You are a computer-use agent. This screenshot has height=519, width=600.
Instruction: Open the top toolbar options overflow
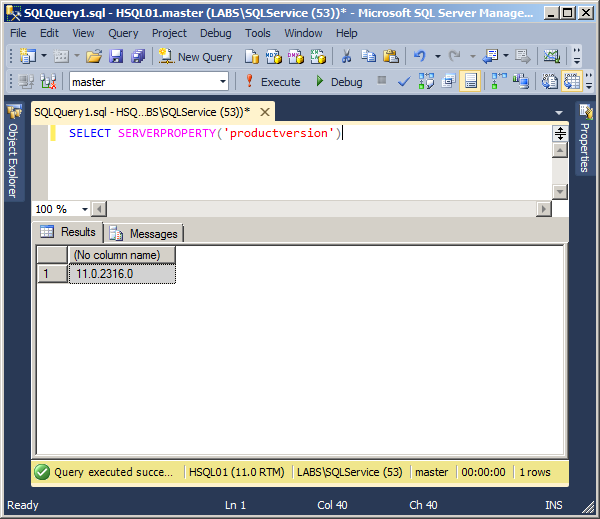(x=577, y=56)
